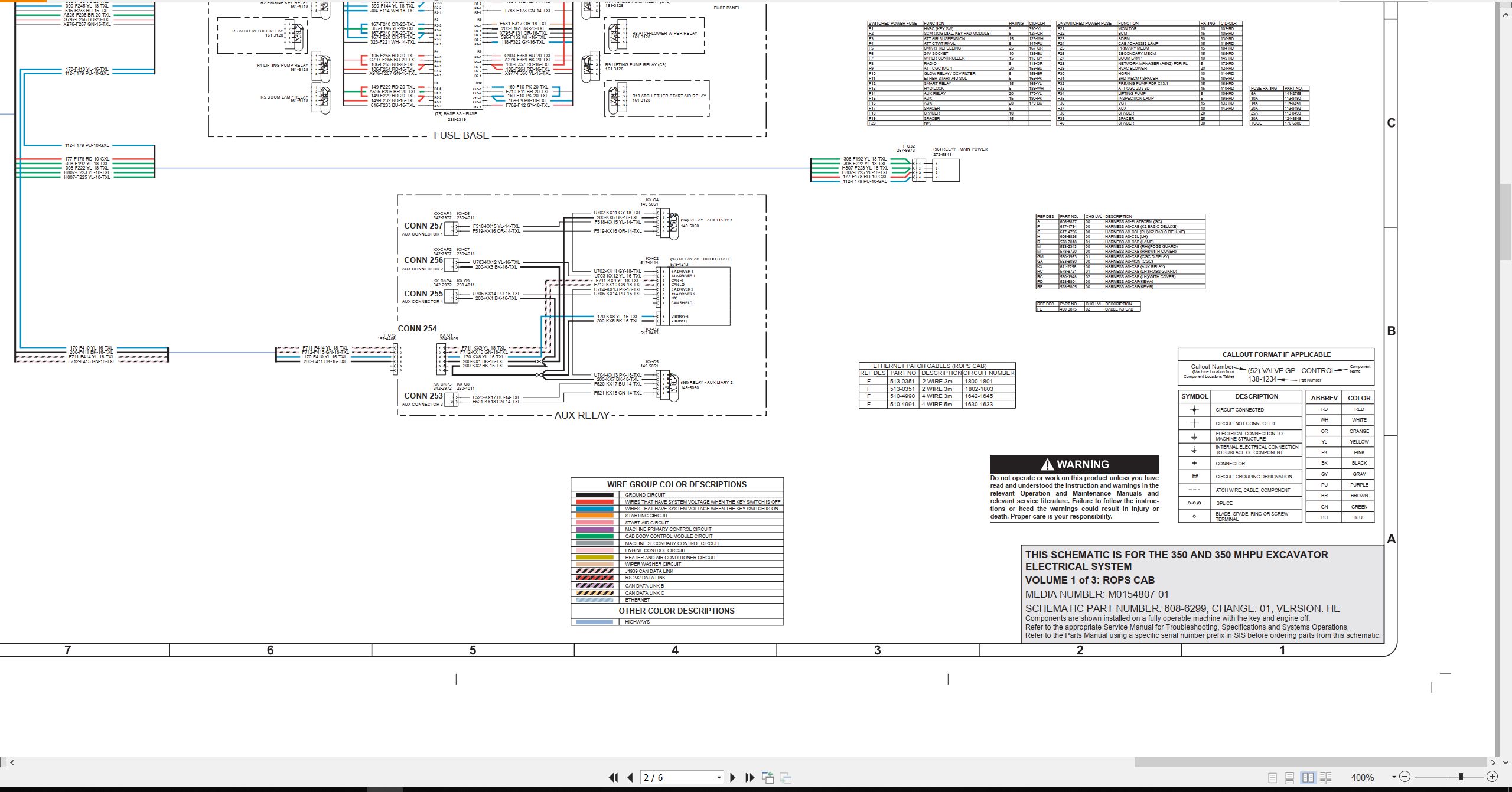Viewport: 1512px width, 792px height.
Task: Open the 400% zoom level dropdown
Action: [1394, 778]
